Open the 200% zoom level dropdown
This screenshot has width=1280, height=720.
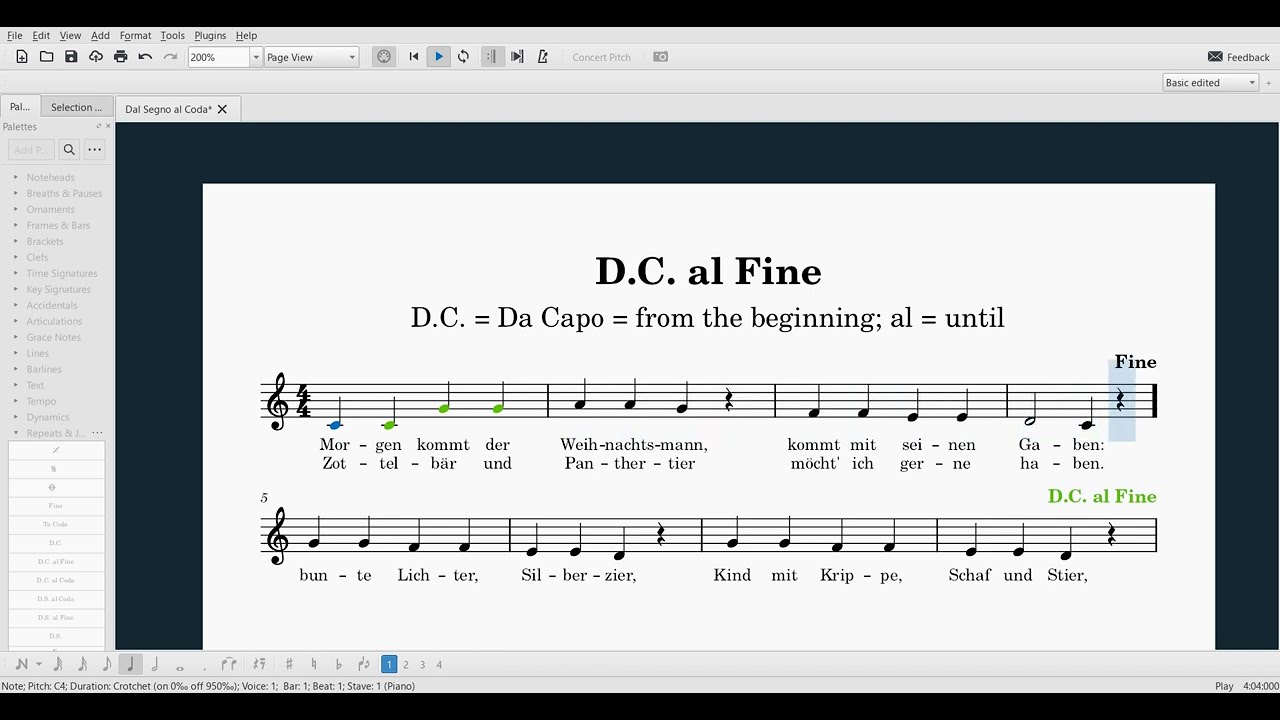256,57
